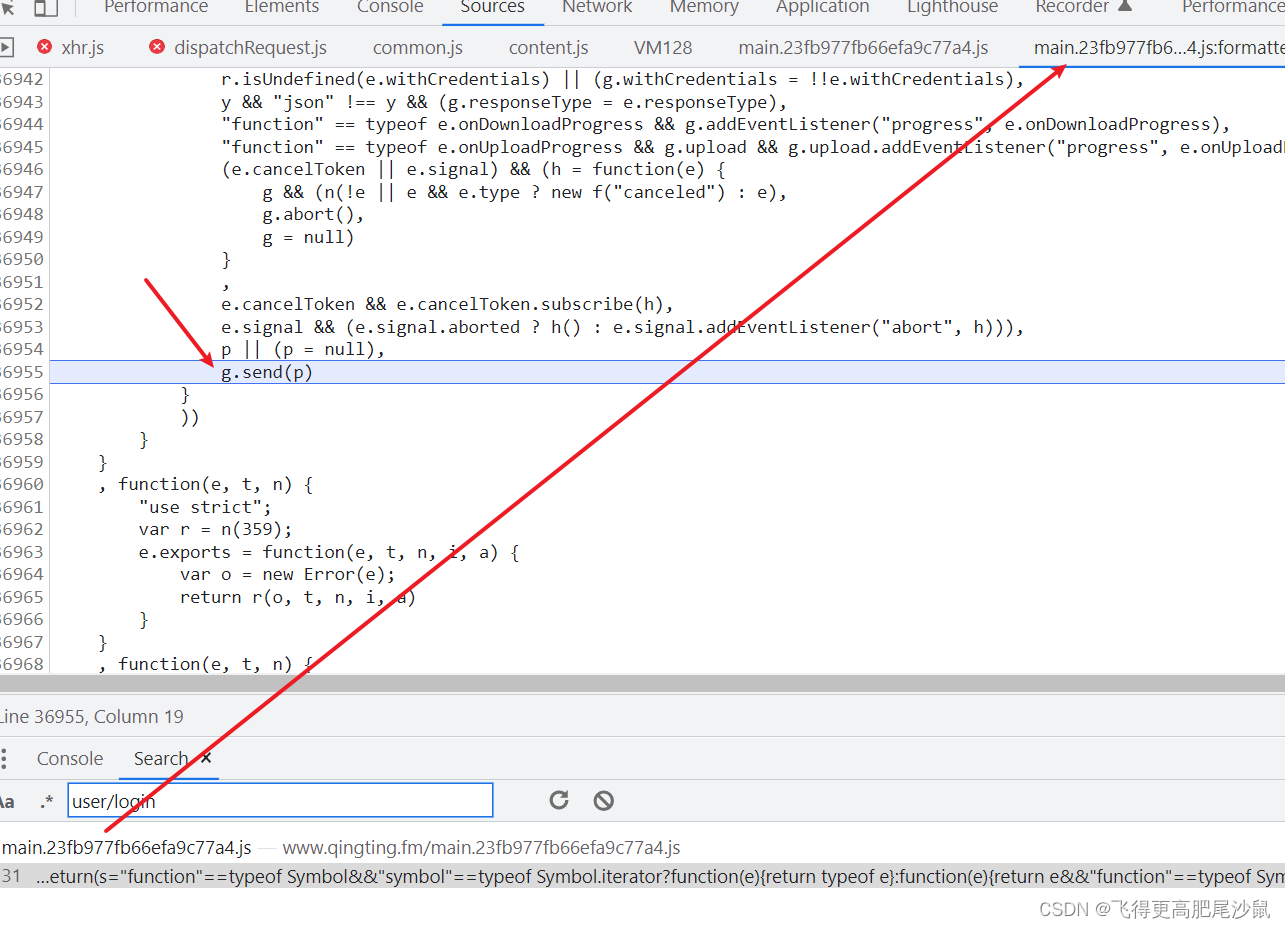Image resolution: width=1285 pixels, height=929 pixels.
Task: Click the red error icon beside dispatchRequest.js
Action: pyautogui.click(x=157, y=47)
